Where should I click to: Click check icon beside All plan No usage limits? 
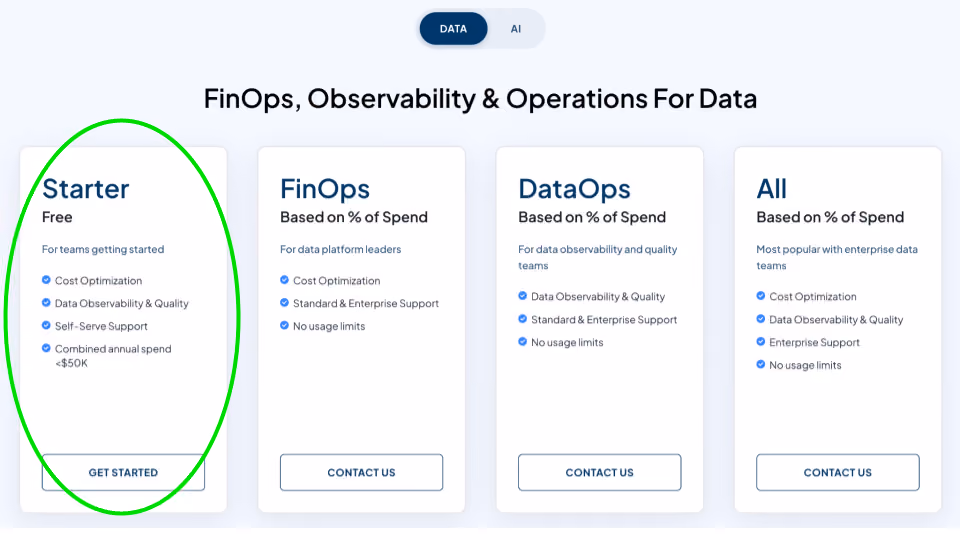point(760,364)
